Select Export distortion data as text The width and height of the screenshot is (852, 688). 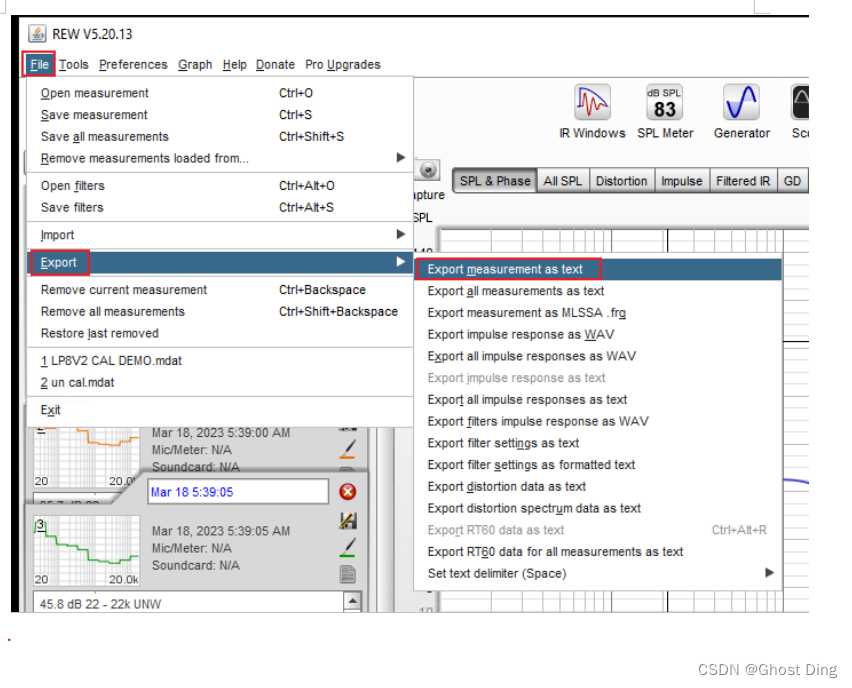[598, 486]
